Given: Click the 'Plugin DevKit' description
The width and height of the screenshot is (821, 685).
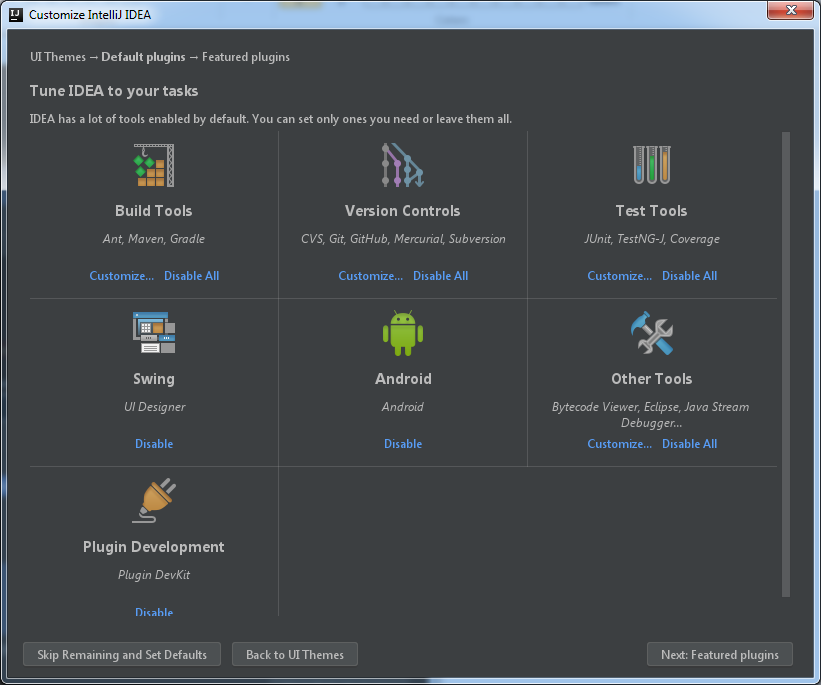Looking at the screenshot, I should [x=154, y=575].
